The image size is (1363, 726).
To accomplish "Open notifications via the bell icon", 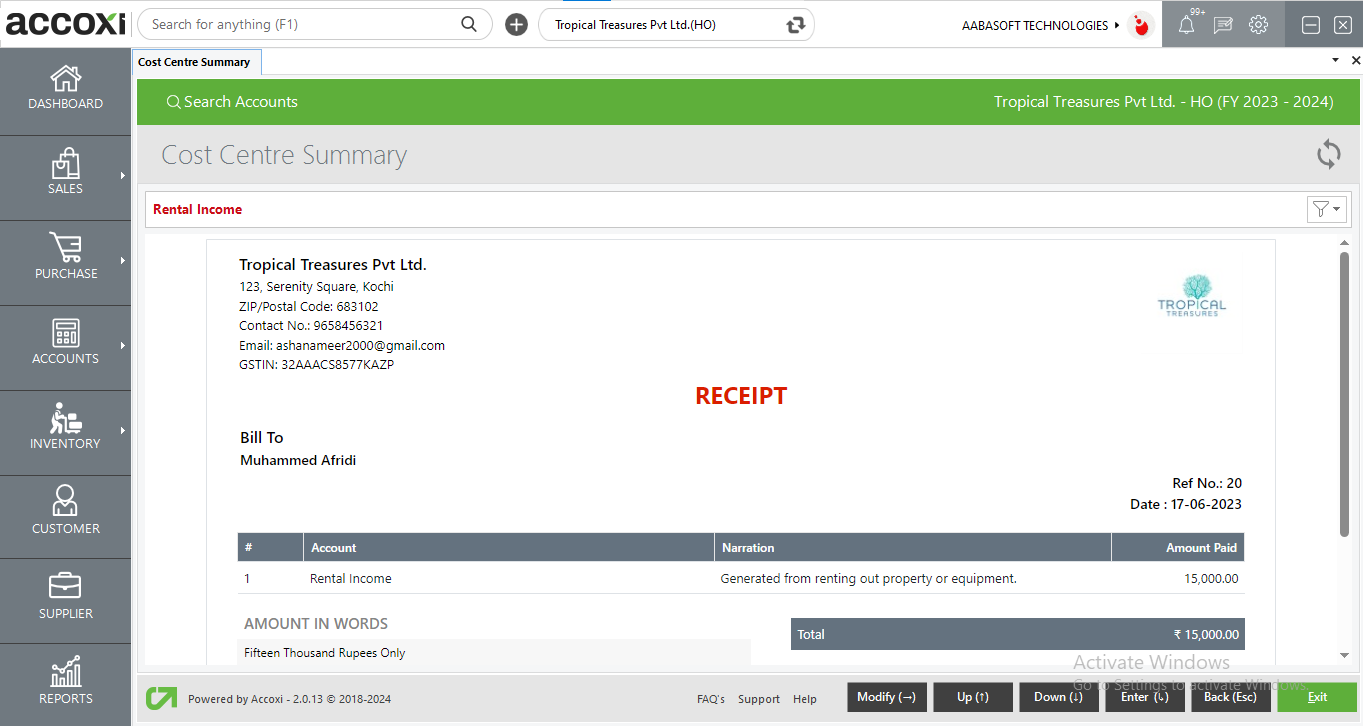I will [1186, 24].
